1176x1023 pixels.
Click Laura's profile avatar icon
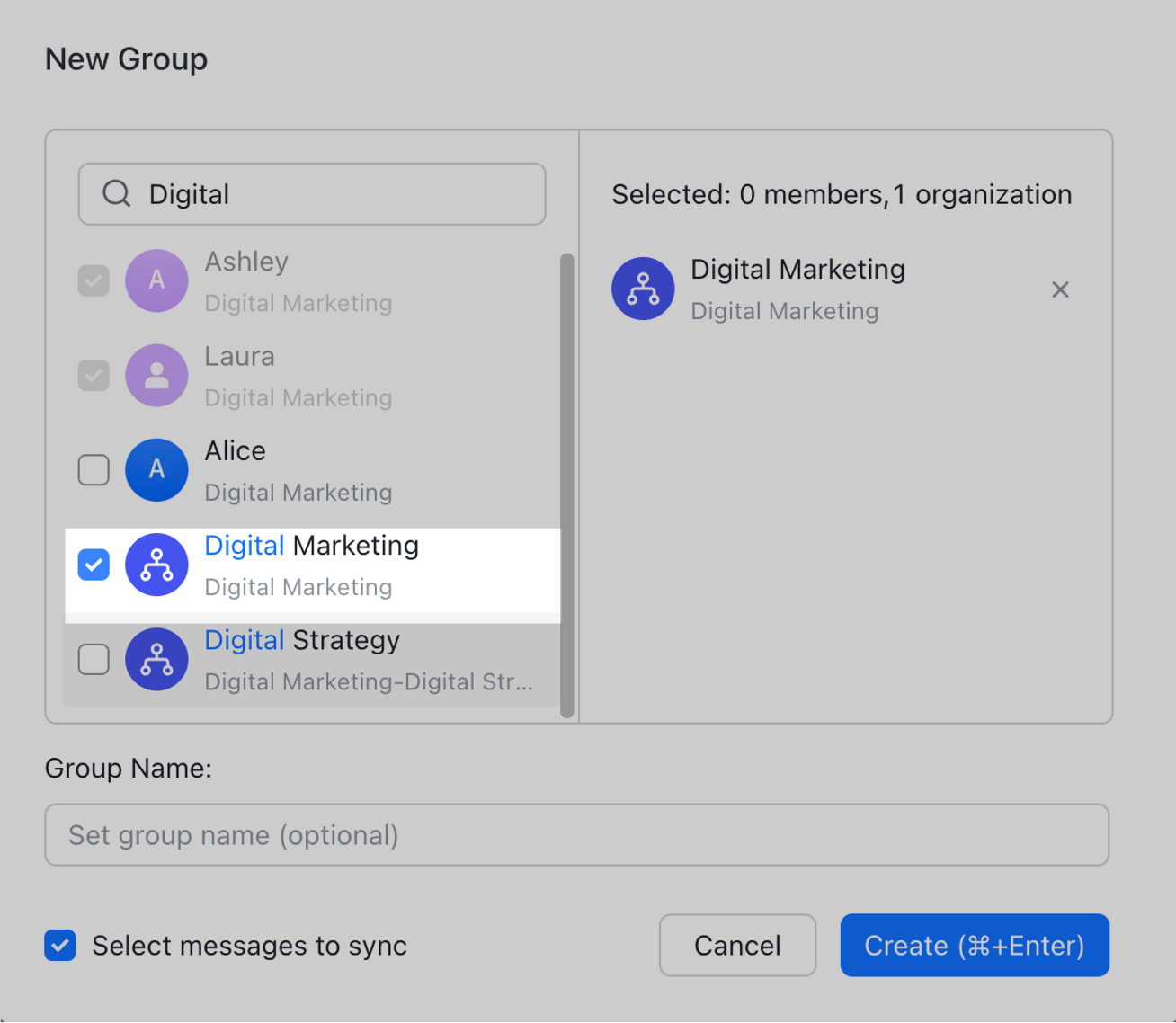(x=156, y=375)
